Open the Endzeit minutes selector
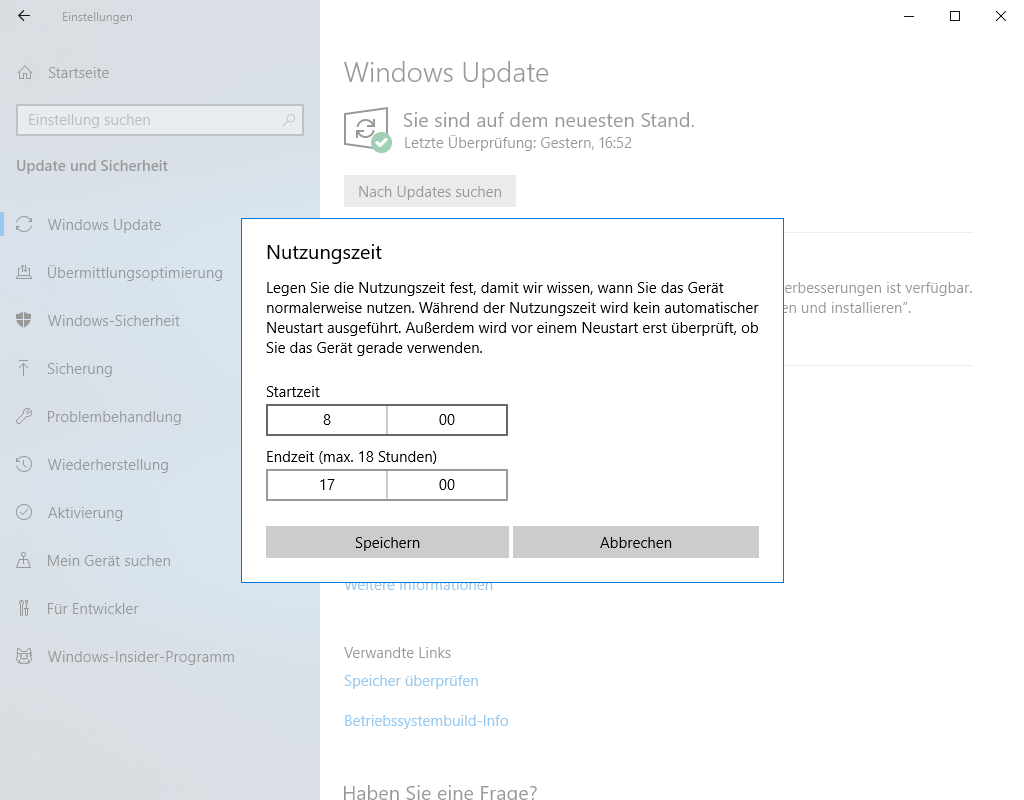1024x800 pixels. [x=447, y=485]
